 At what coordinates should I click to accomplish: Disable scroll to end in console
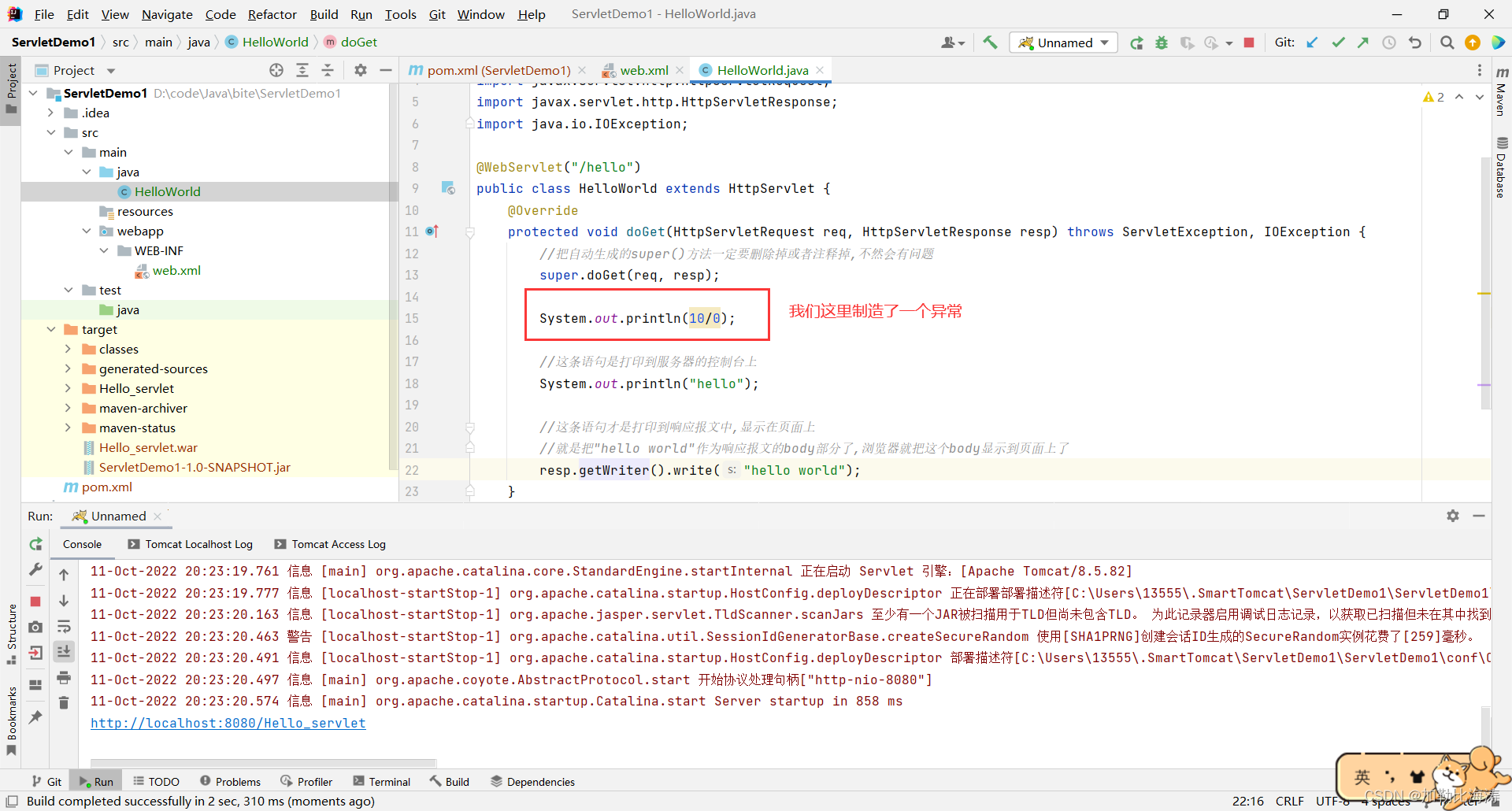click(64, 651)
